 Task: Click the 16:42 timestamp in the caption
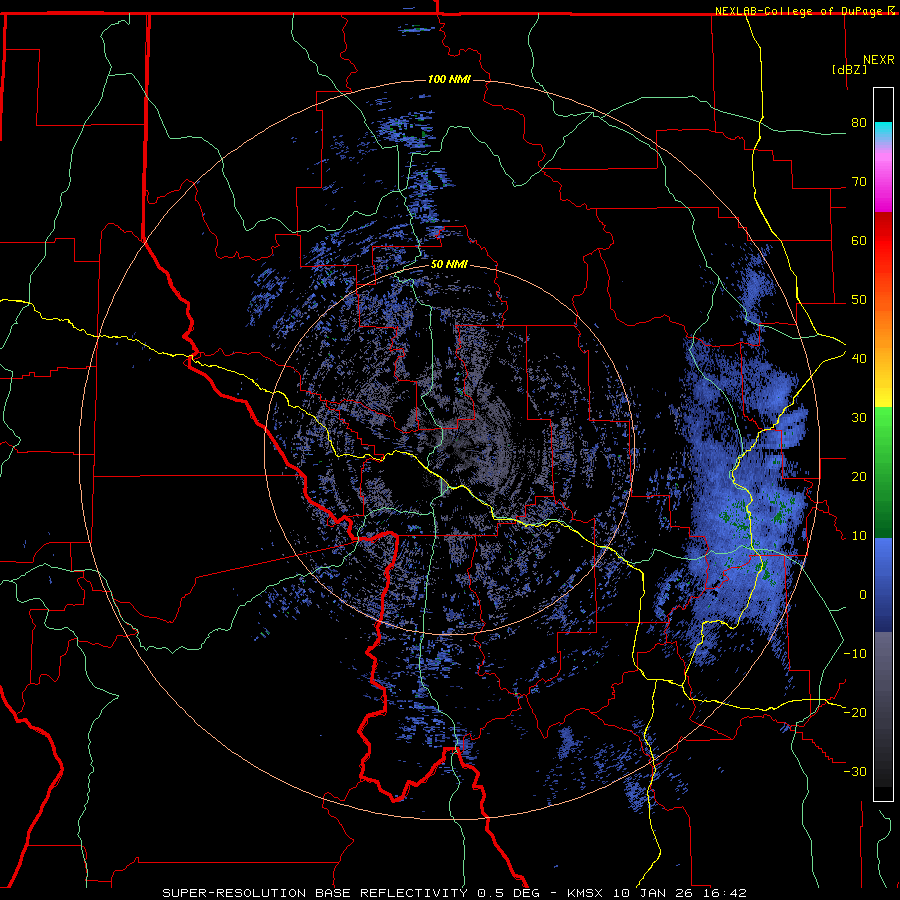tap(727, 893)
